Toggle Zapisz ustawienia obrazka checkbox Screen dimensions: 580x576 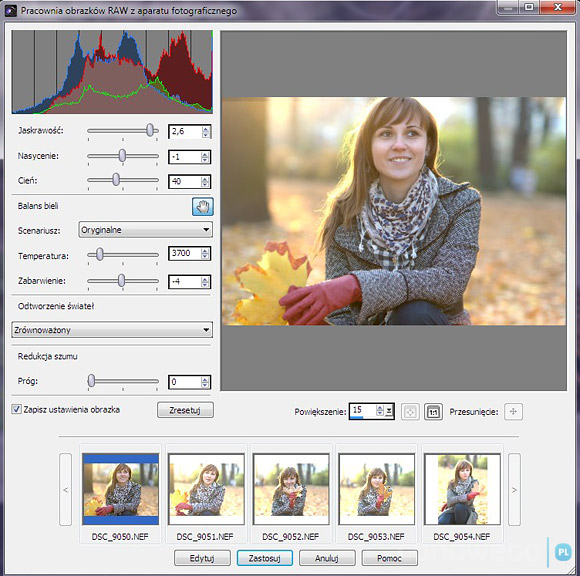[16, 409]
